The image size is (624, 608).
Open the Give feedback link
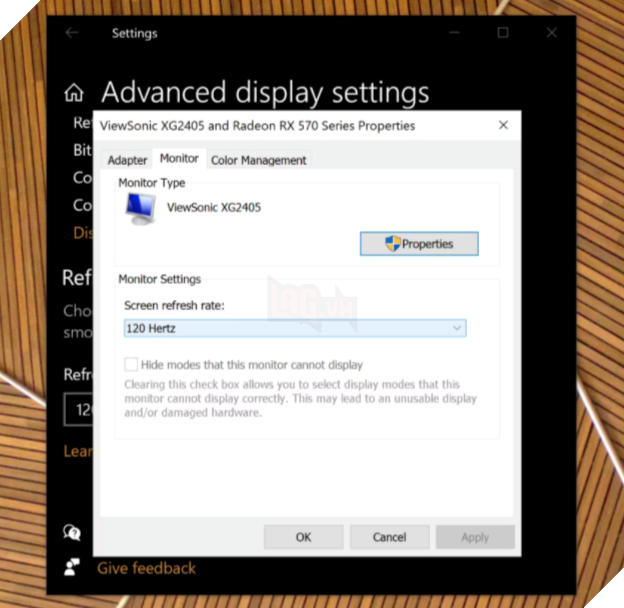[x=146, y=568]
